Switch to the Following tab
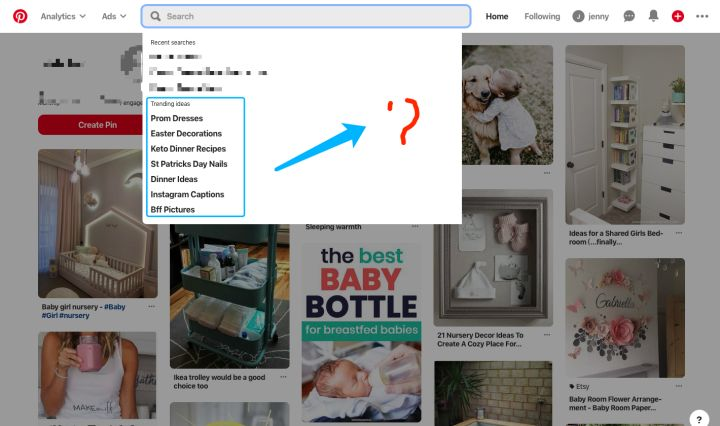The width and height of the screenshot is (720, 426). point(542,16)
